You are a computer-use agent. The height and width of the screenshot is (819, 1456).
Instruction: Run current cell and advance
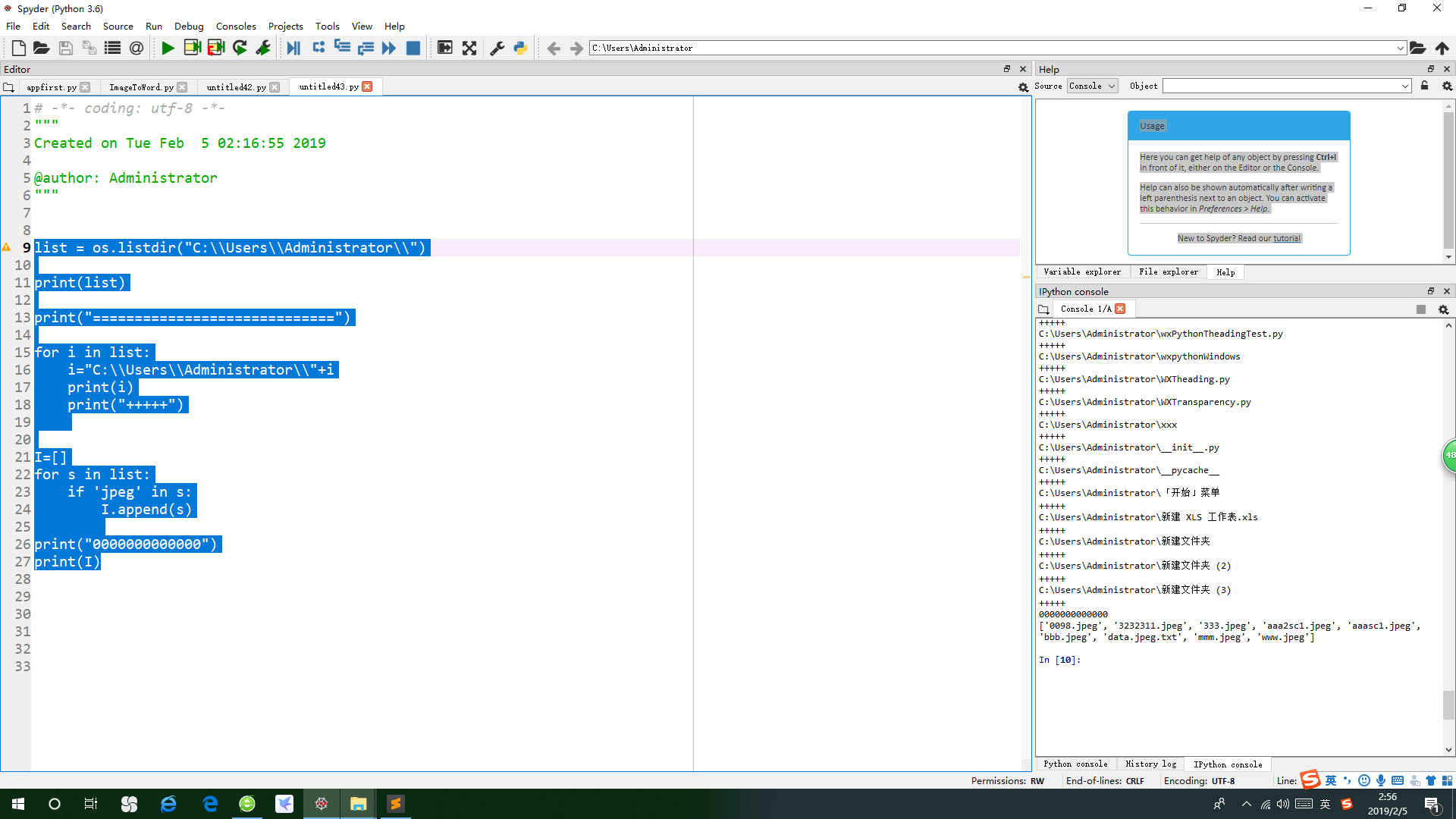pyautogui.click(x=216, y=48)
